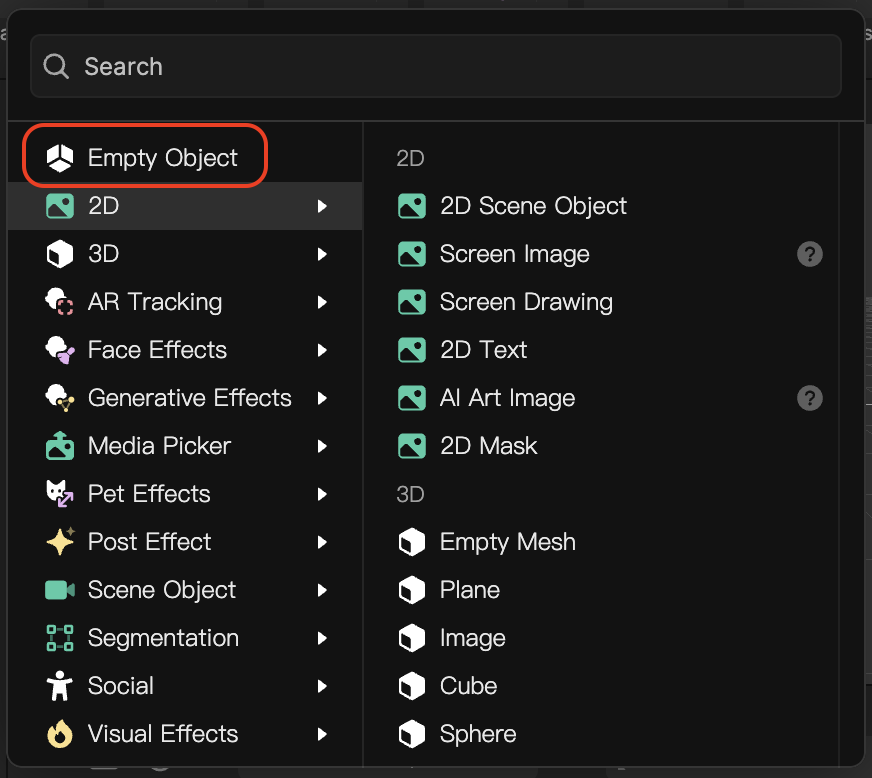Add a Sphere object
The image size is (872, 778).
point(601,734)
